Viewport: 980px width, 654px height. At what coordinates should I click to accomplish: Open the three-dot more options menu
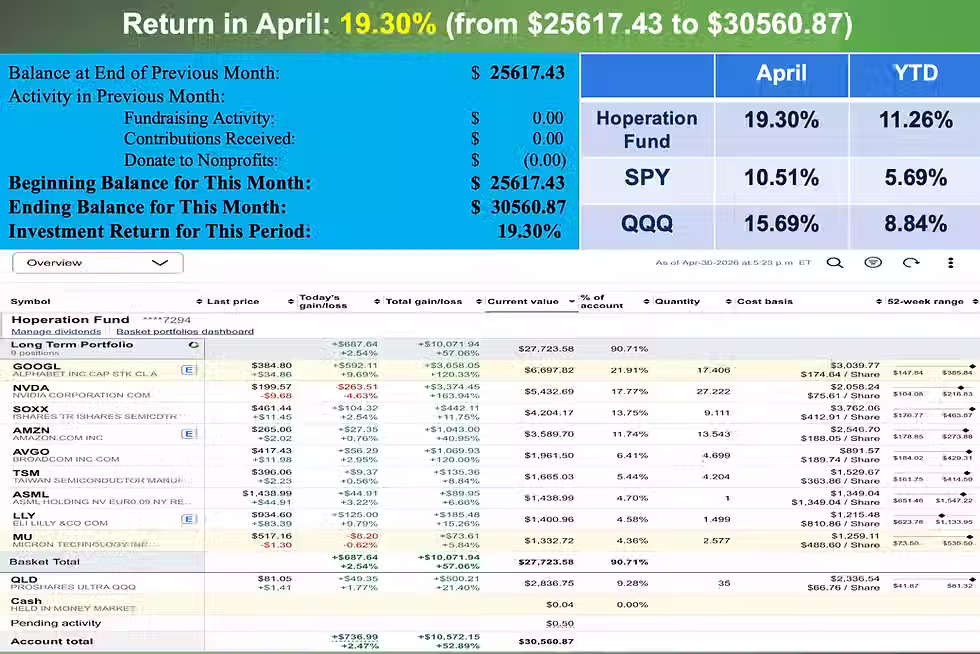(x=950, y=263)
